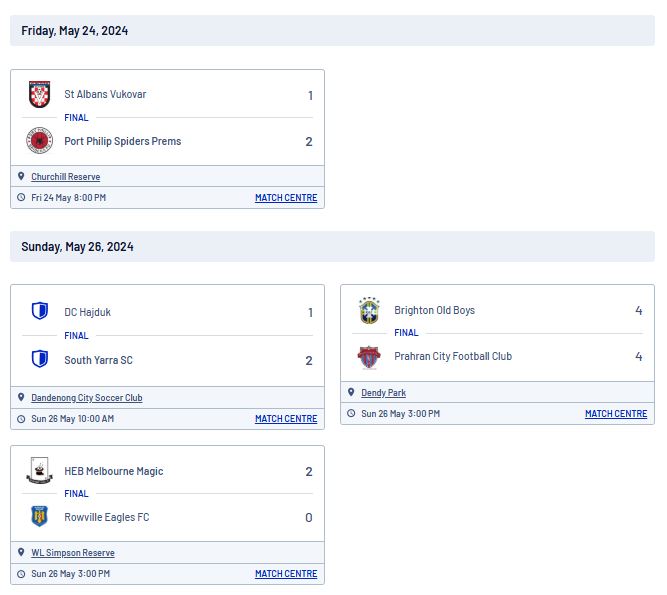The height and width of the screenshot is (595, 667).
Task: Click the DC Hajduk shield icon
Action: click(x=40, y=311)
